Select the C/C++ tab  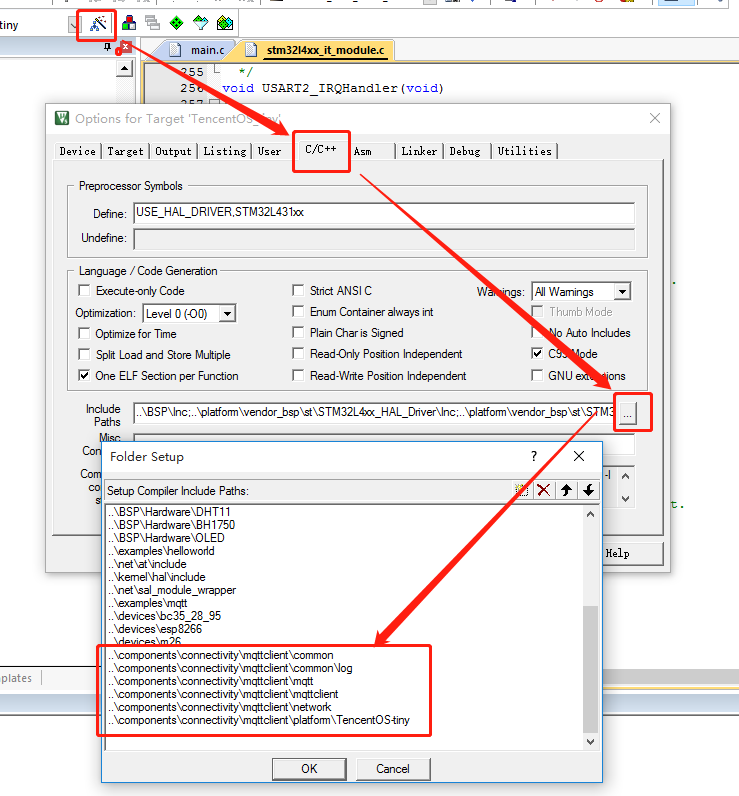click(321, 150)
